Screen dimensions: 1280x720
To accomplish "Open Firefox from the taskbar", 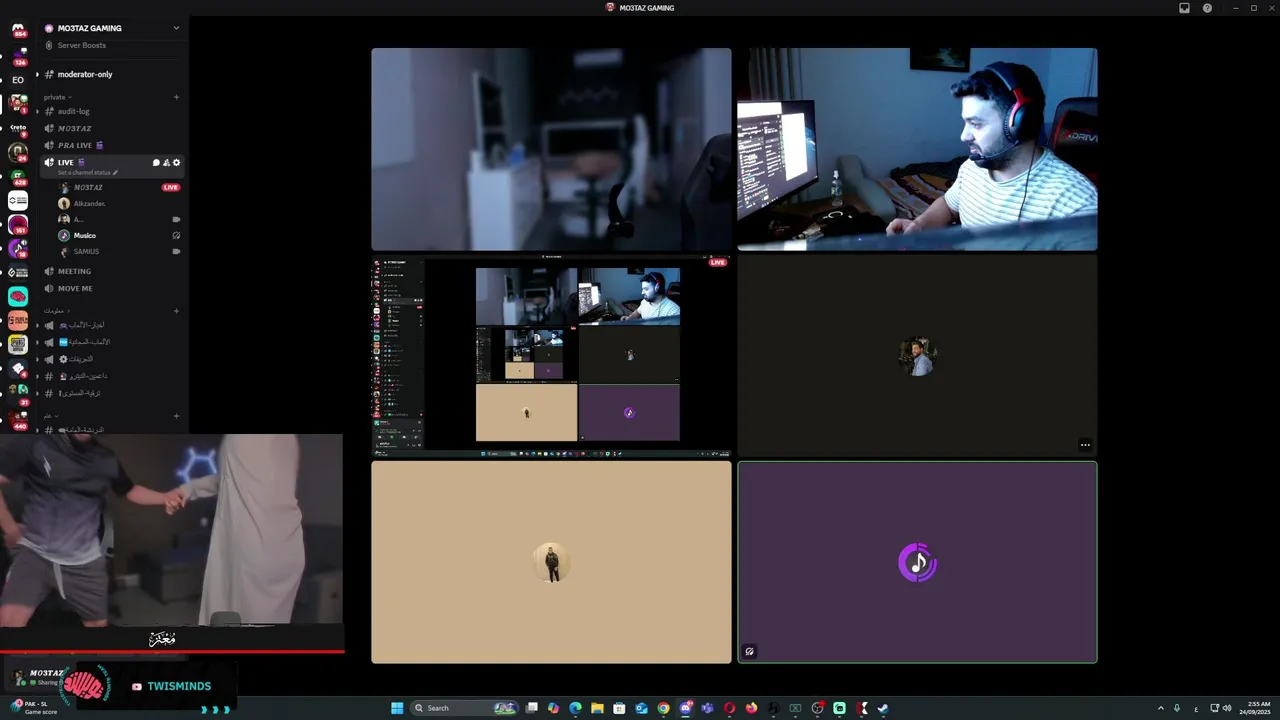I will click(x=751, y=708).
